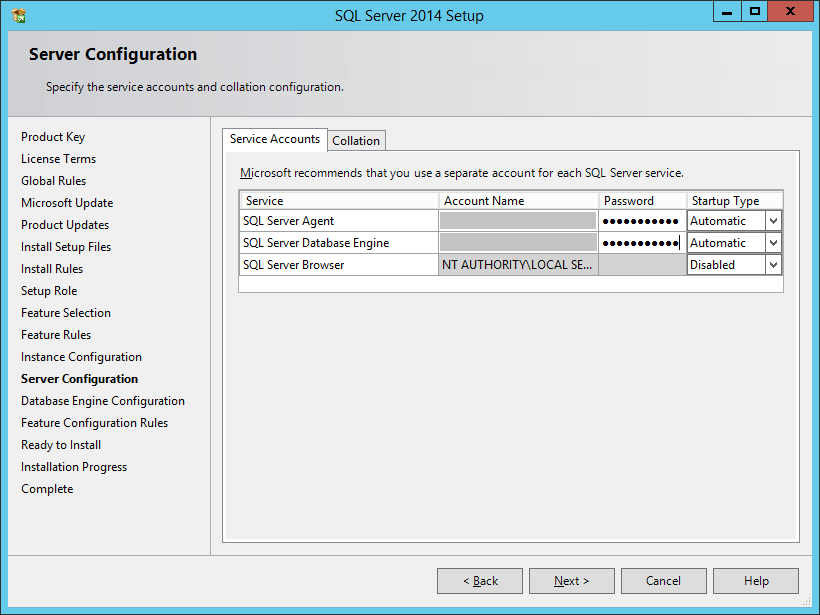Click the SQL Server Setup title bar icon

tap(18, 15)
